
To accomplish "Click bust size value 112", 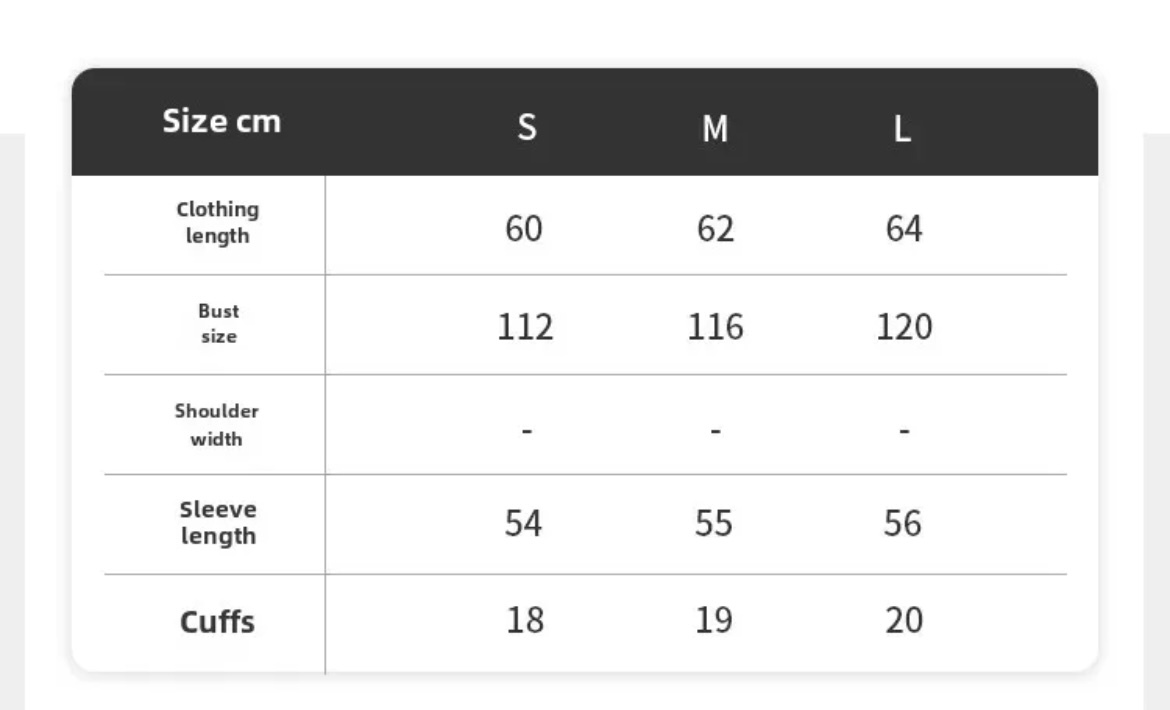I will tap(525, 327).
